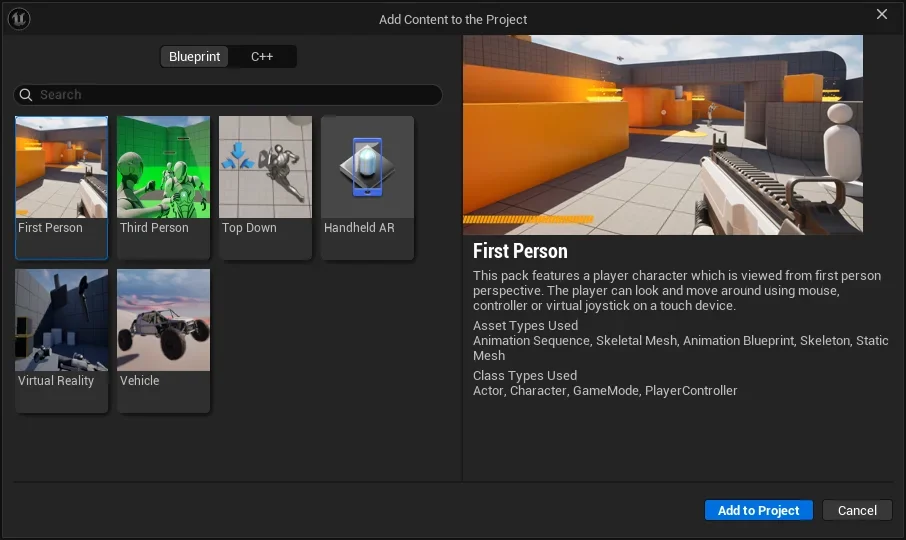Click the search magnifier icon

click(26, 95)
